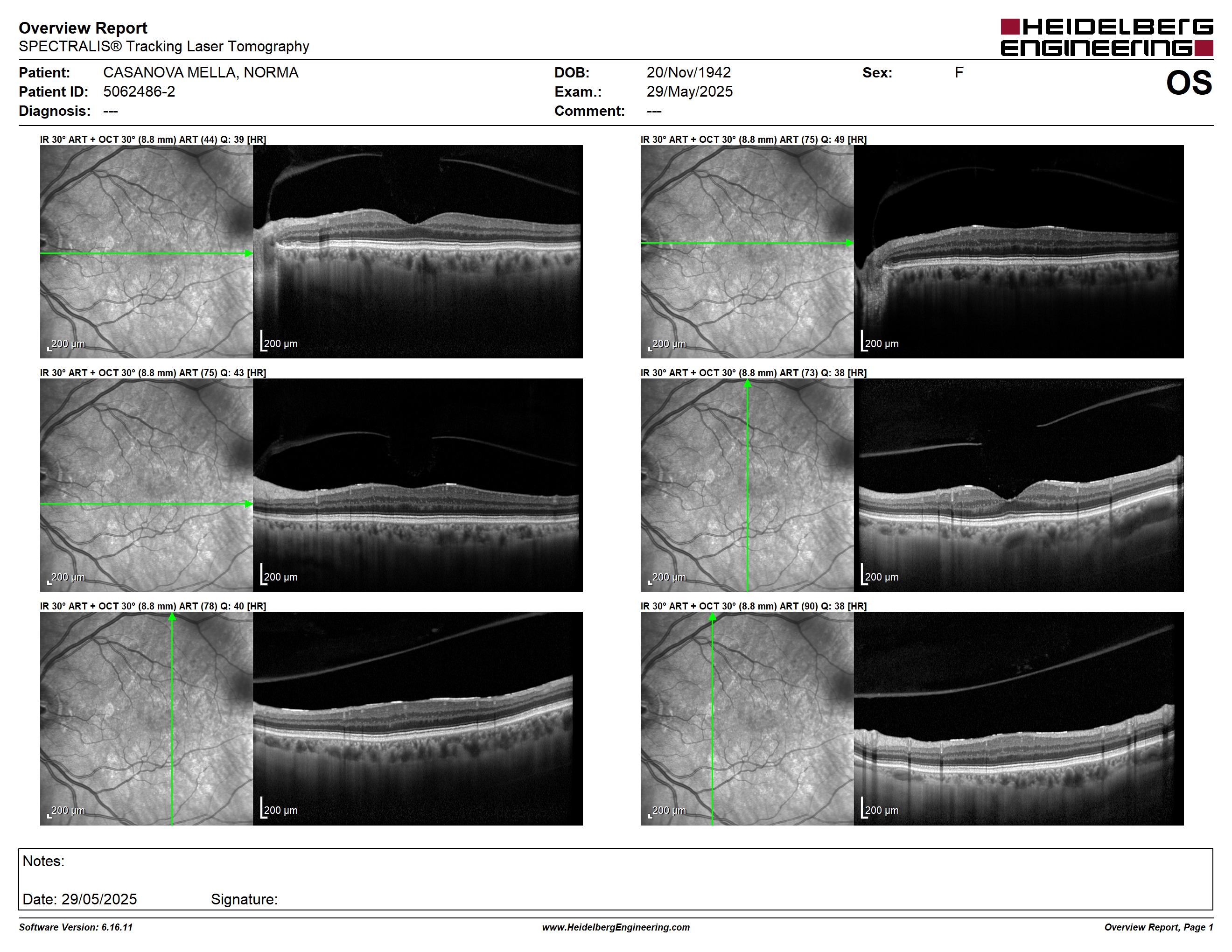The image size is (1232, 952).
Task: Click the IR fundus image of scan Q: 49
Action: [x=747, y=252]
